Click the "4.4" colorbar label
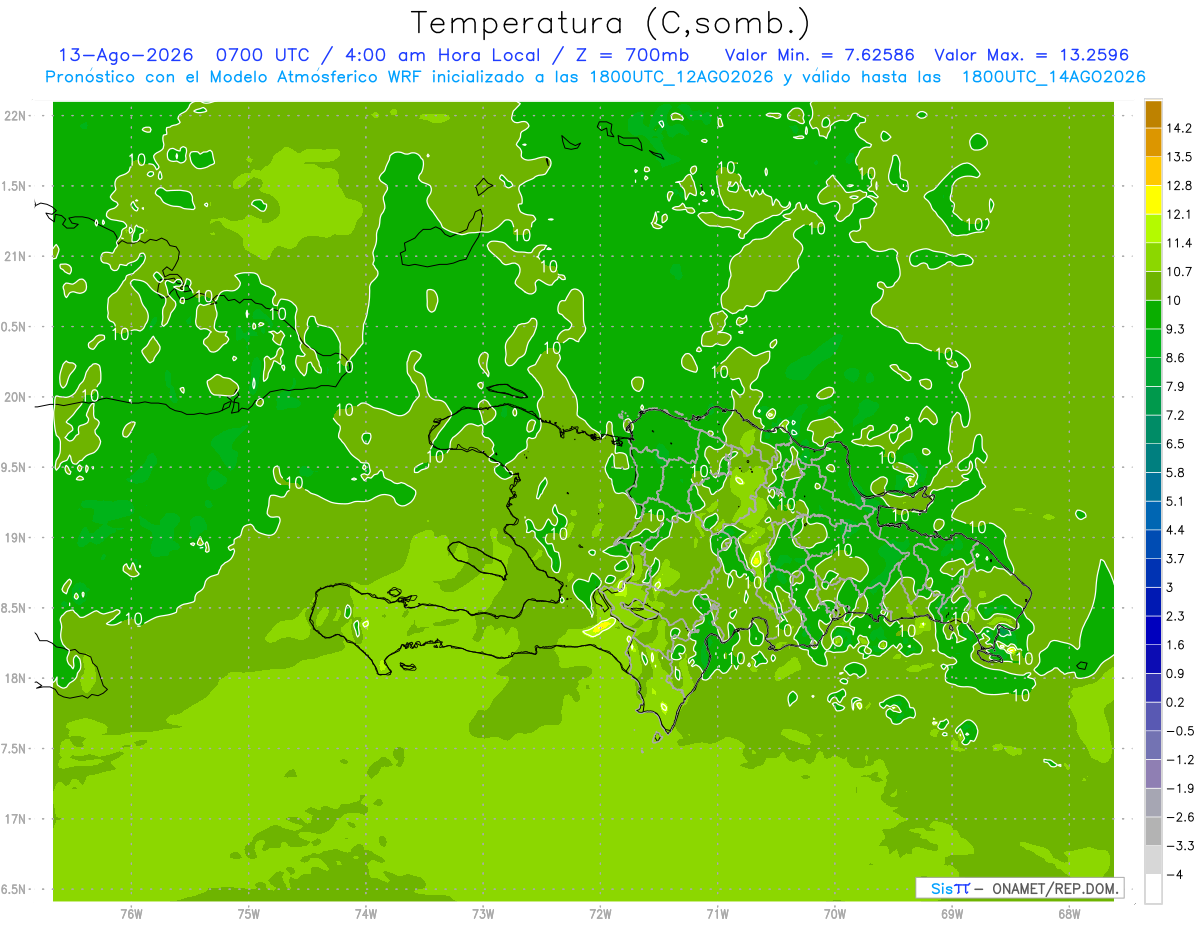Viewport: 1200px width, 927px height. (x=1177, y=530)
